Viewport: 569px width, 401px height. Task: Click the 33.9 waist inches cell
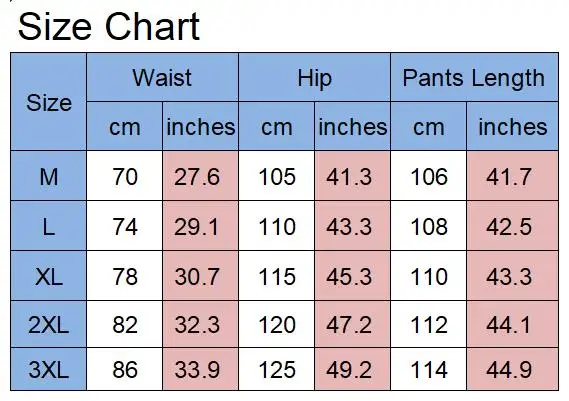200,369
